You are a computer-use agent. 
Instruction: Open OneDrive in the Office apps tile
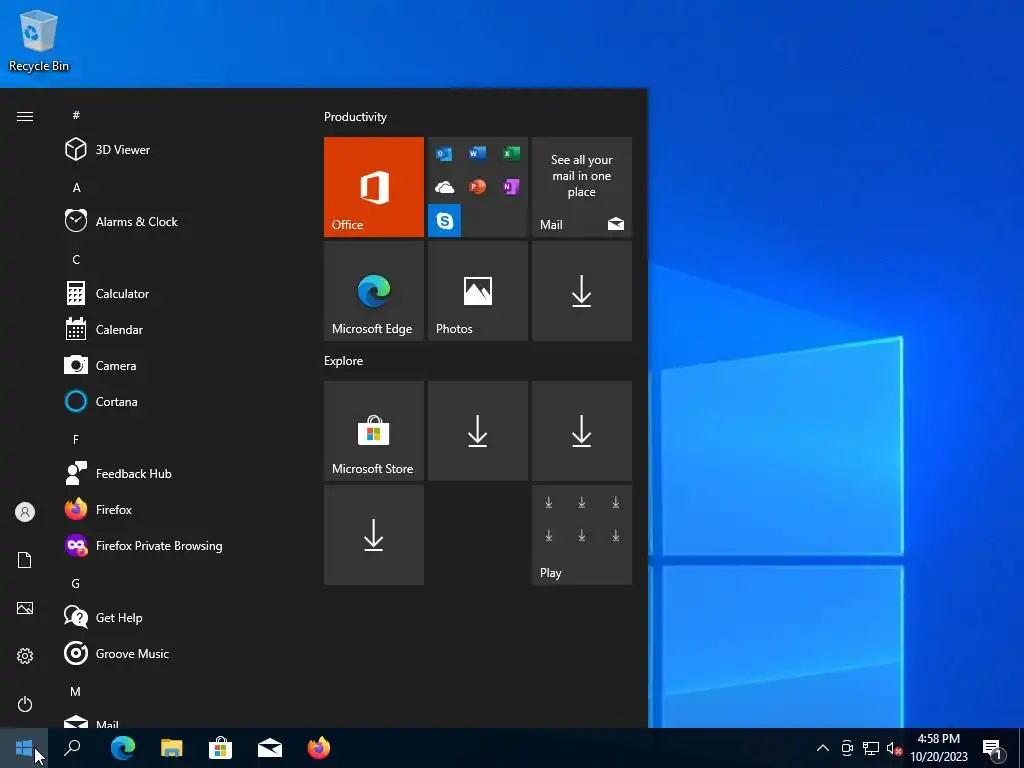coord(444,187)
